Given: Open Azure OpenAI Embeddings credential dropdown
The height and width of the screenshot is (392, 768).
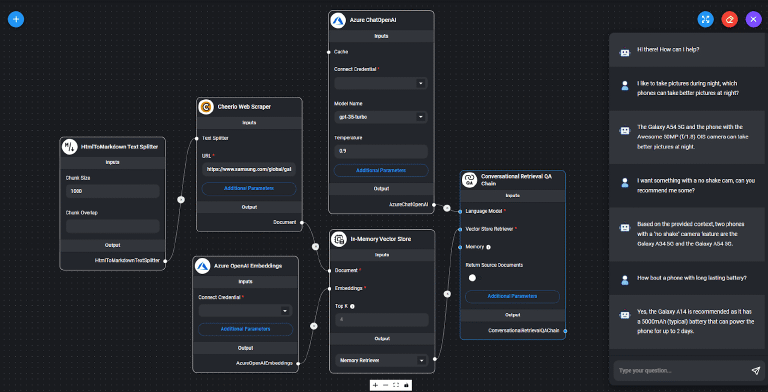Looking at the screenshot, I should pos(245,311).
